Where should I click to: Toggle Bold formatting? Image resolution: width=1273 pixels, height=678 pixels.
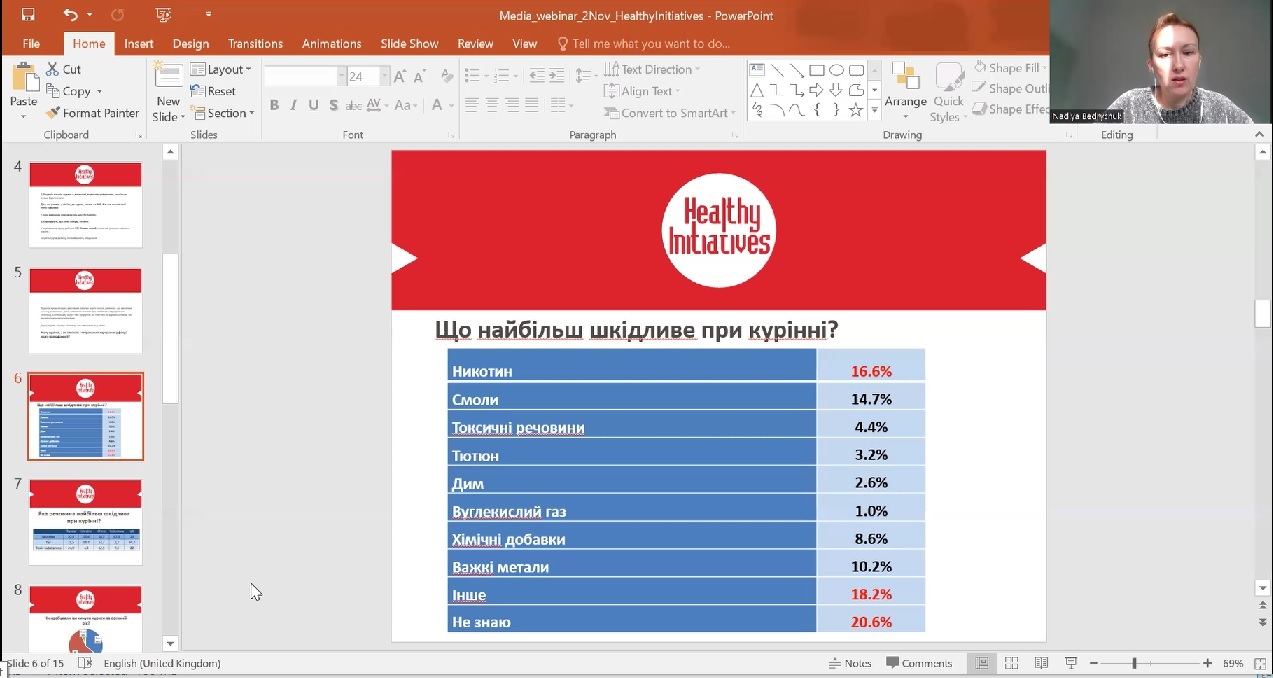(274, 105)
